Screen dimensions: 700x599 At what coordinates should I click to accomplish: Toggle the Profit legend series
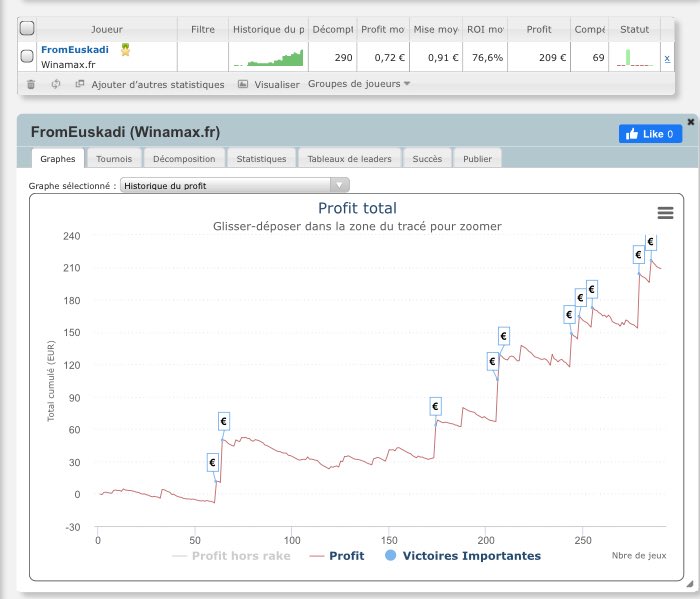(x=337, y=556)
